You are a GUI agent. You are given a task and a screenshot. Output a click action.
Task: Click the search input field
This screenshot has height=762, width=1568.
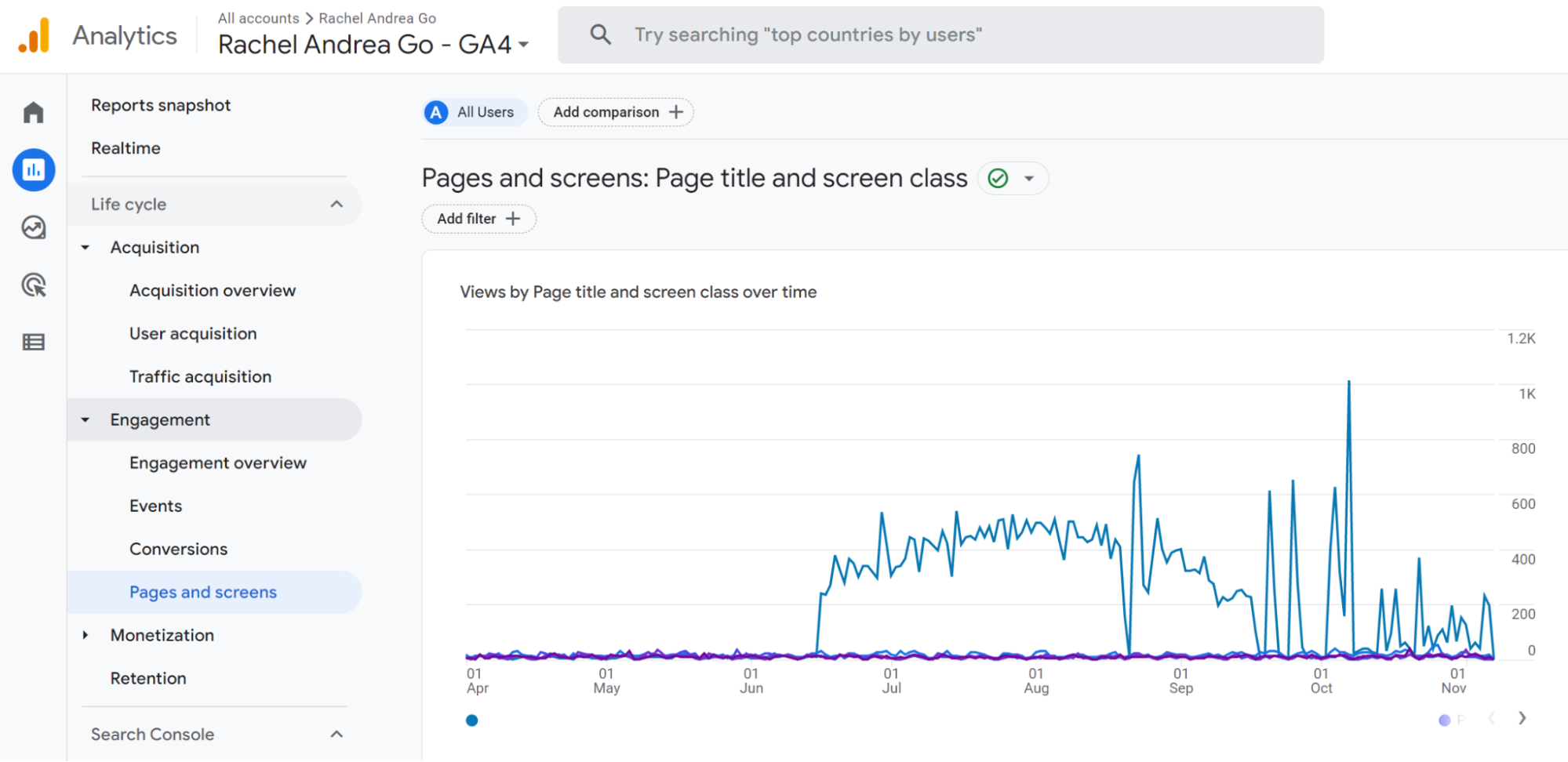(x=940, y=34)
